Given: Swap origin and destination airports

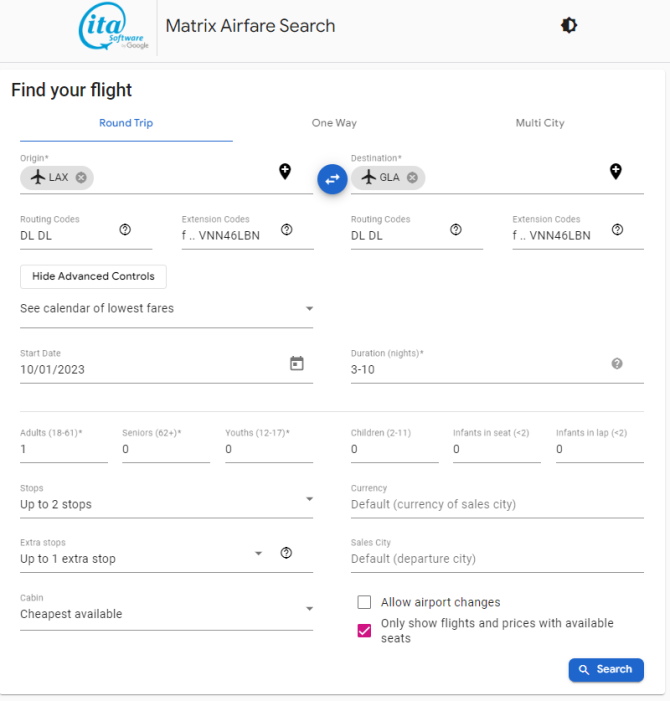Looking at the screenshot, I should point(332,179).
